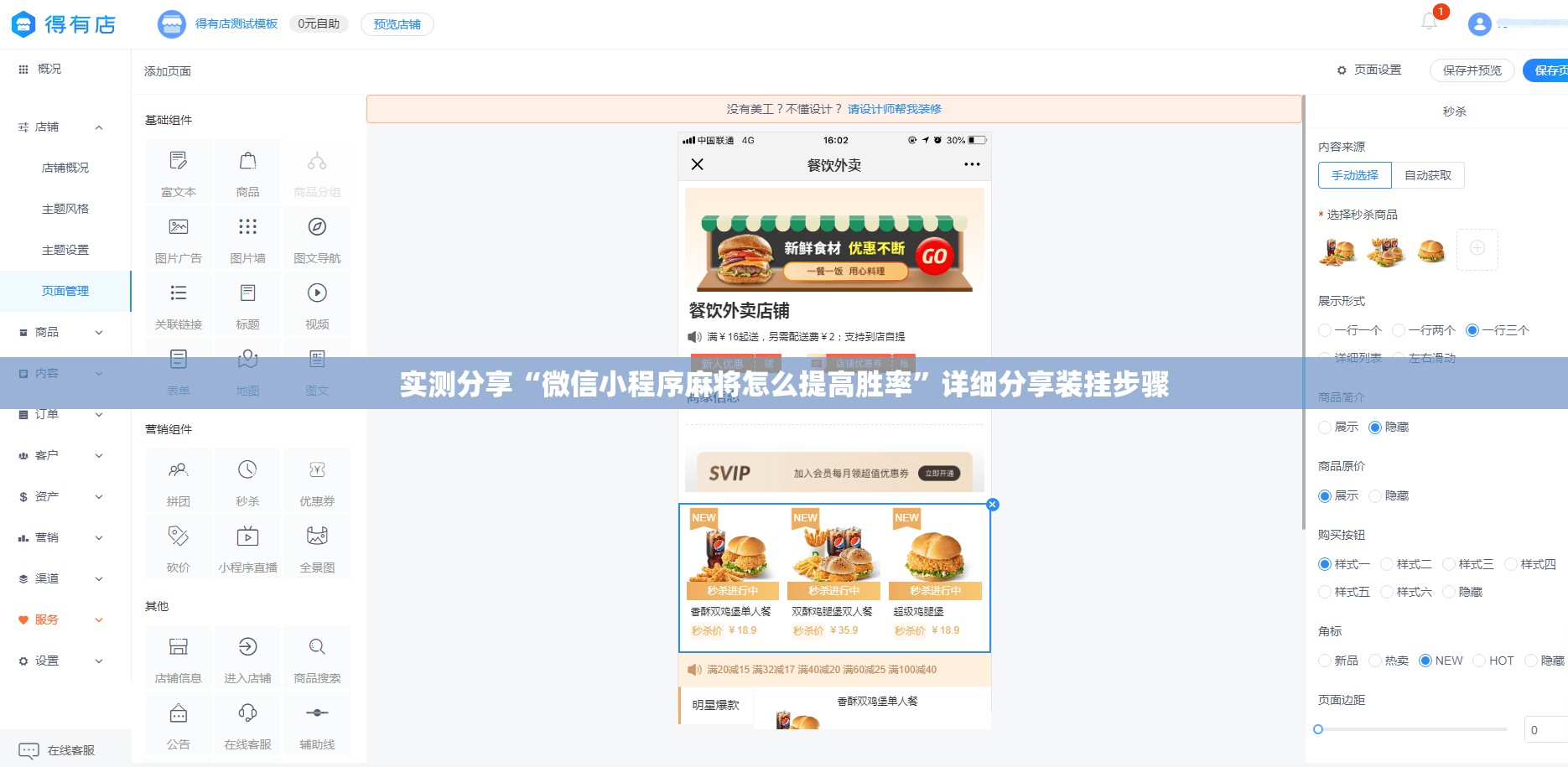Add the 小程序直播 live stream component

click(x=247, y=548)
